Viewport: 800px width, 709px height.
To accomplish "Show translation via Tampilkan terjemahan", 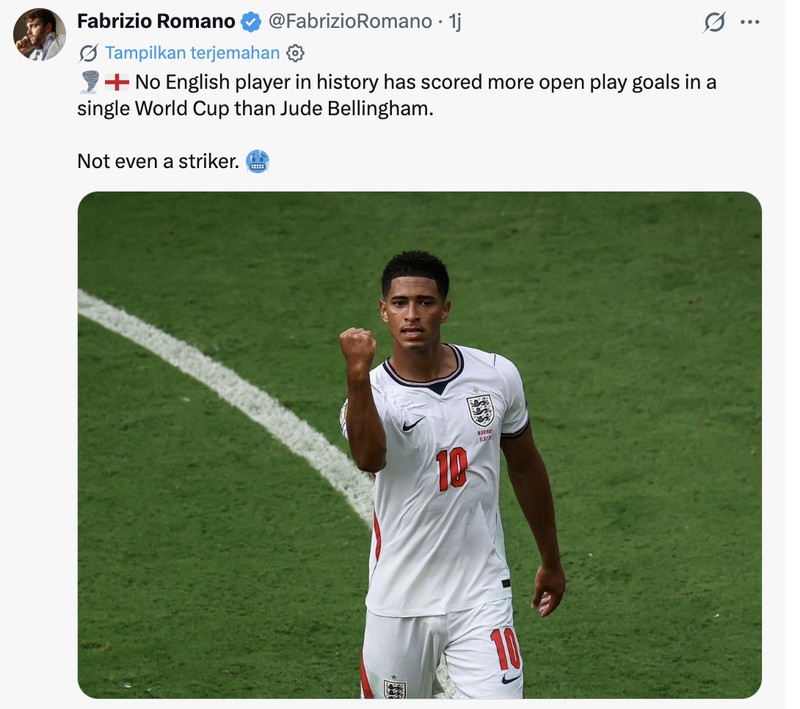I will [x=192, y=53].
